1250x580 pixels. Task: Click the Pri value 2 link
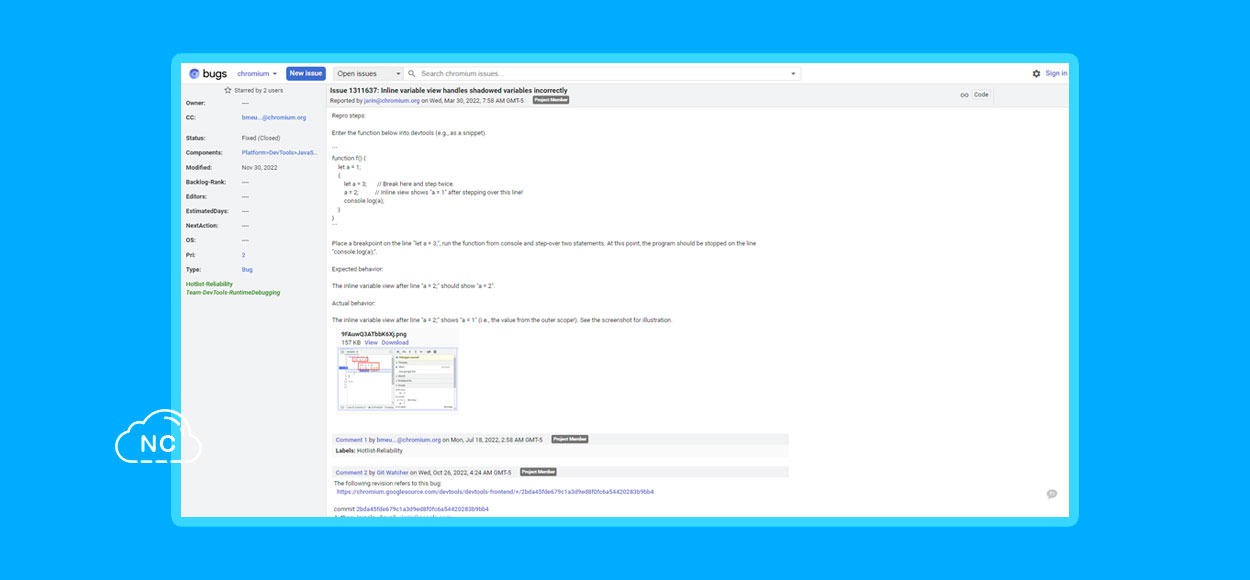click(x=243, y=255)
